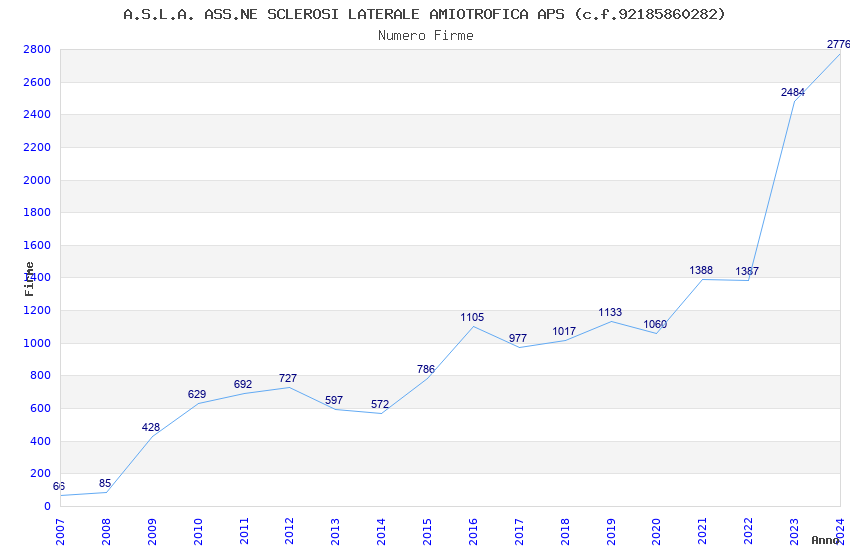Select data label 1105
The image size is (850, 550).
(x=472, y=317)
